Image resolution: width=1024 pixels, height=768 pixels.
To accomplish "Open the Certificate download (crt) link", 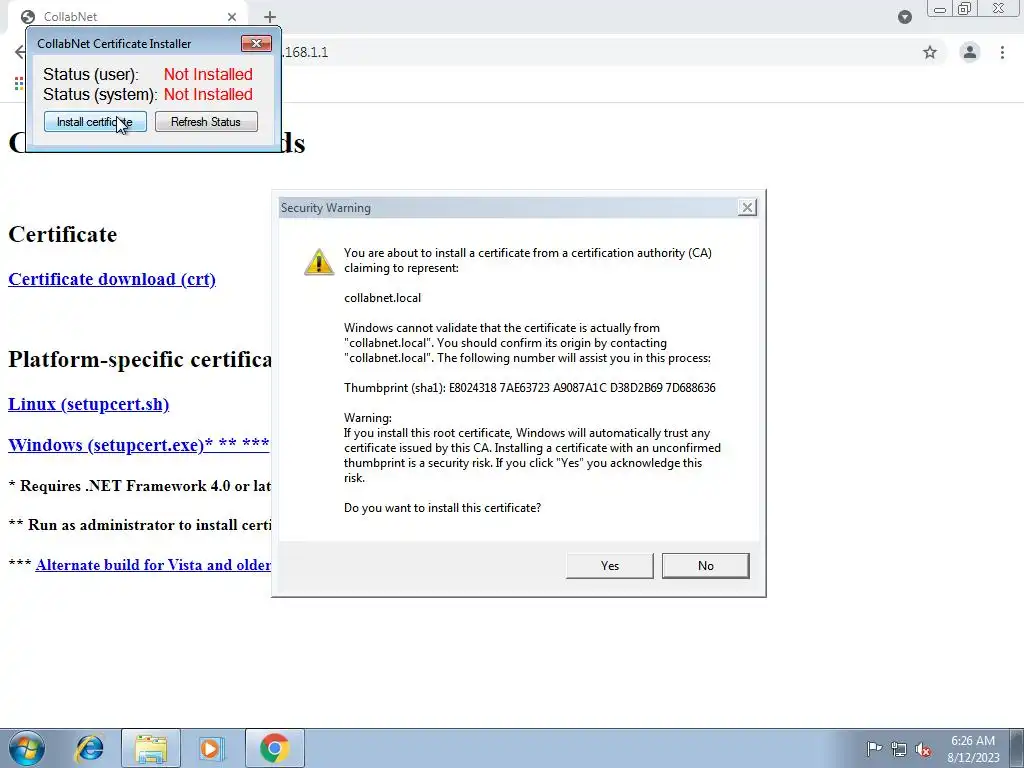I will click(112, 279).
